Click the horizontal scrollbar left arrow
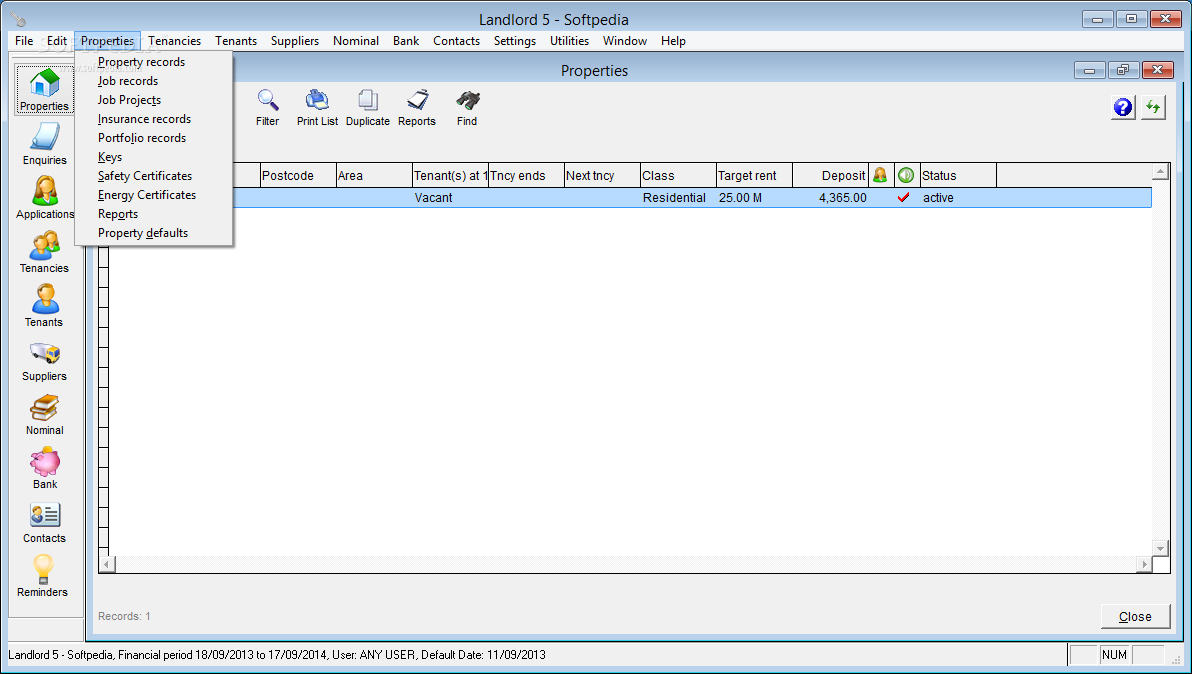 coord(107,565)
